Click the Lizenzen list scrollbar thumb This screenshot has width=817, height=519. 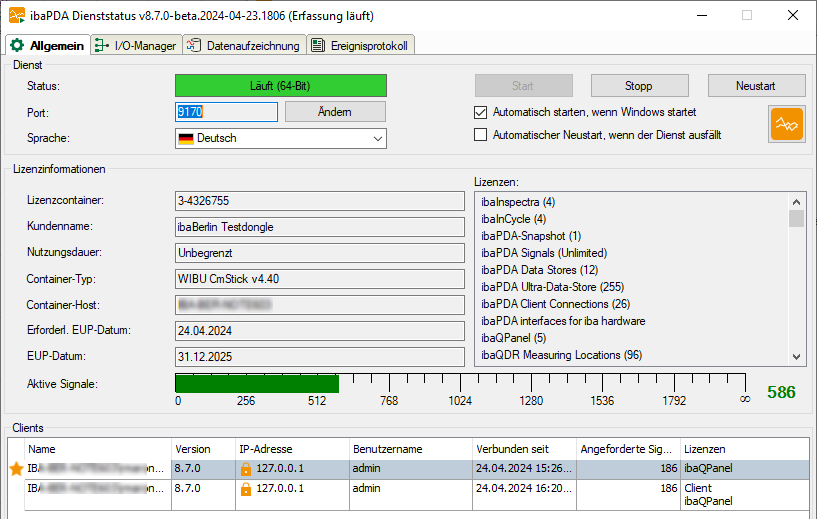click(796, 218)
